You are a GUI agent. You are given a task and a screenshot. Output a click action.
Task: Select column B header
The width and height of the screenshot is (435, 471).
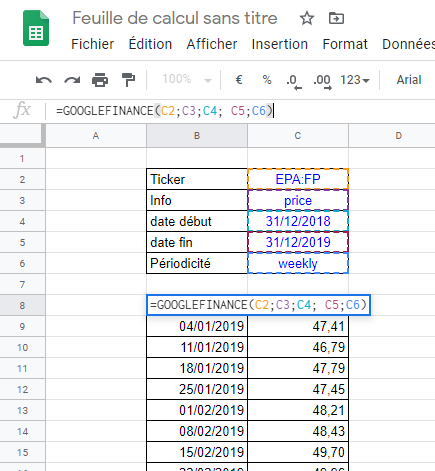click(197, 136)
